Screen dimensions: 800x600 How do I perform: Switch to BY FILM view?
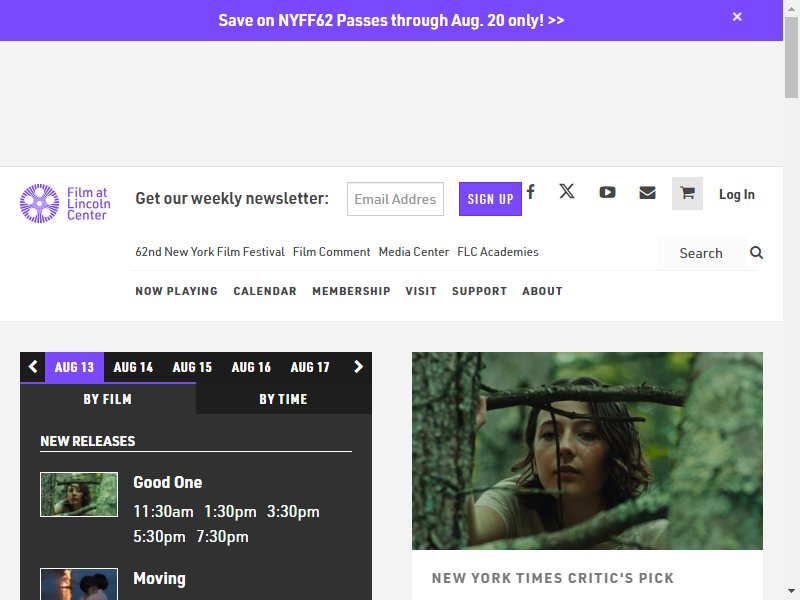point(108,399)
